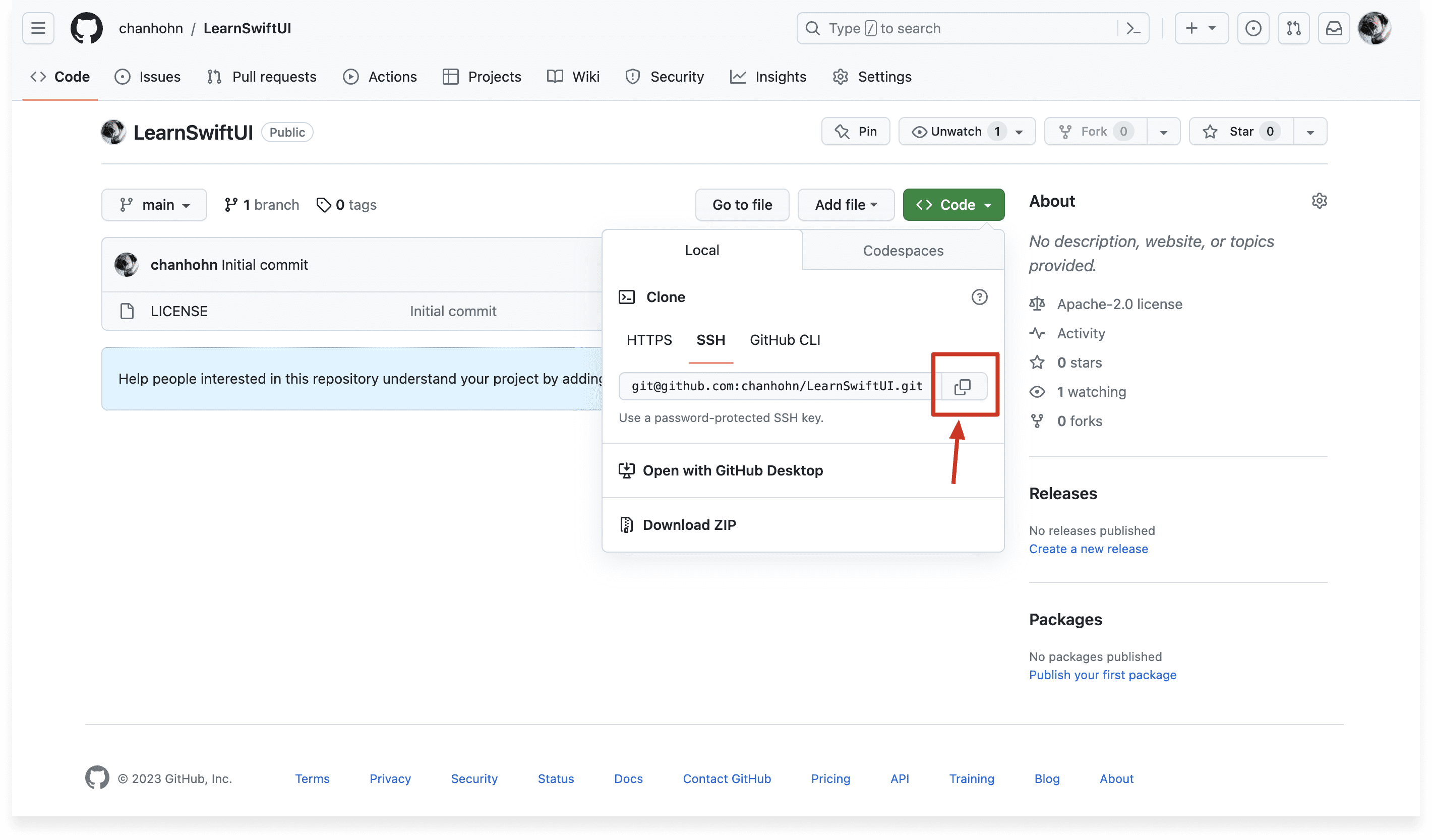Switch to the Pull requests tab
The height and width of the screenshot is (840, 1432).
pos(261,77)
